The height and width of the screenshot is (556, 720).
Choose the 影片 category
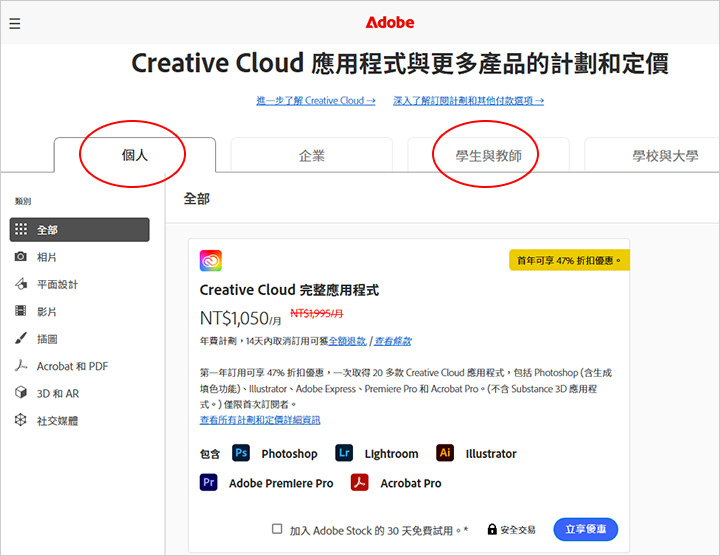(46, 311)
